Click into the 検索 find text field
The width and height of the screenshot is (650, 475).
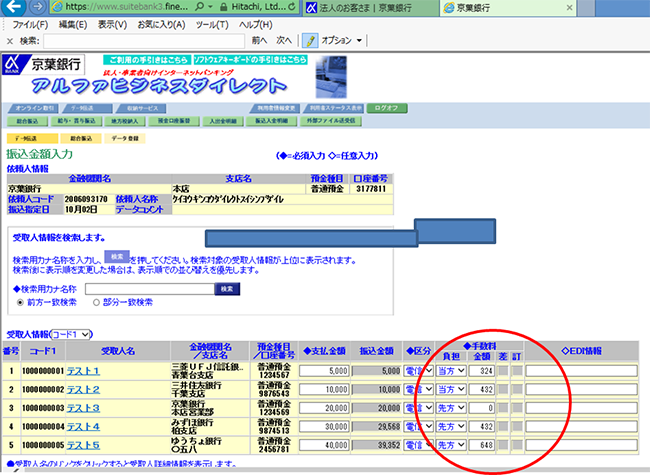pos(144,41)
